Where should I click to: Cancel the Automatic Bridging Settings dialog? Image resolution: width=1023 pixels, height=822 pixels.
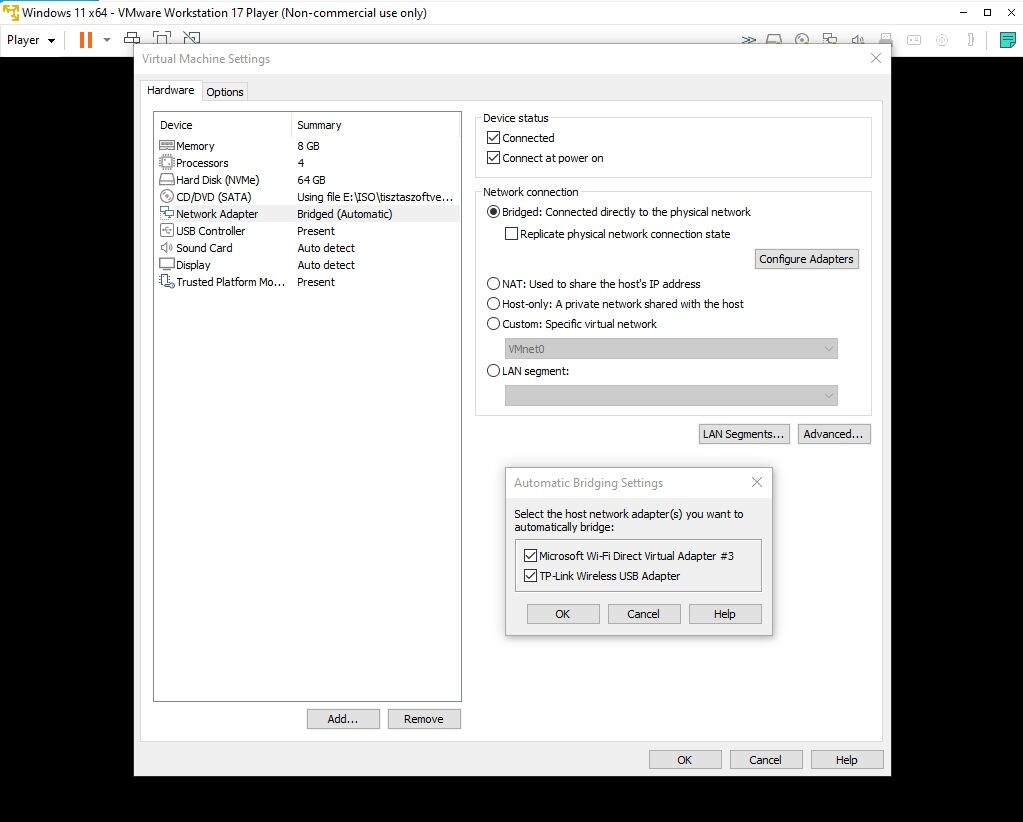(644, 614)
